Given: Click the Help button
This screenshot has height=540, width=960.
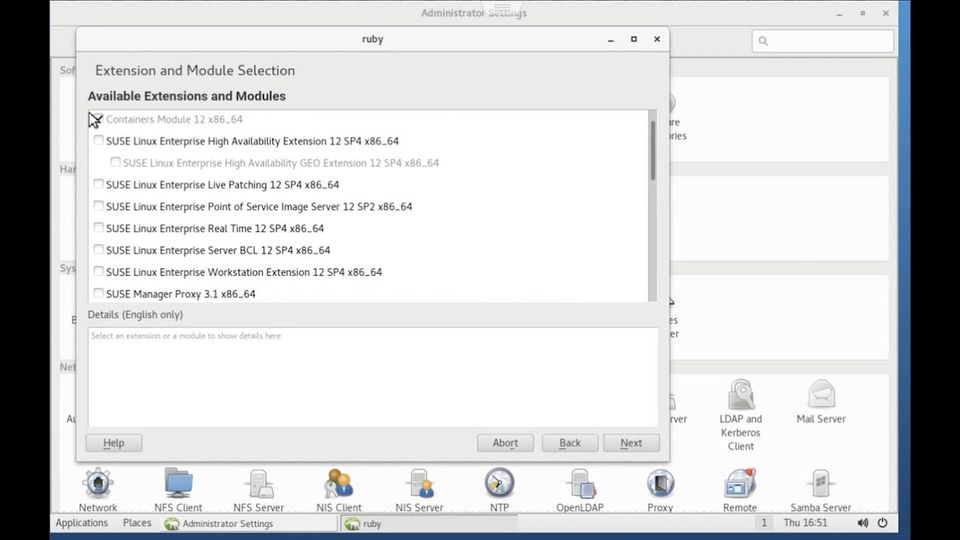Looking at the screenshot, I should click(114, 443).
